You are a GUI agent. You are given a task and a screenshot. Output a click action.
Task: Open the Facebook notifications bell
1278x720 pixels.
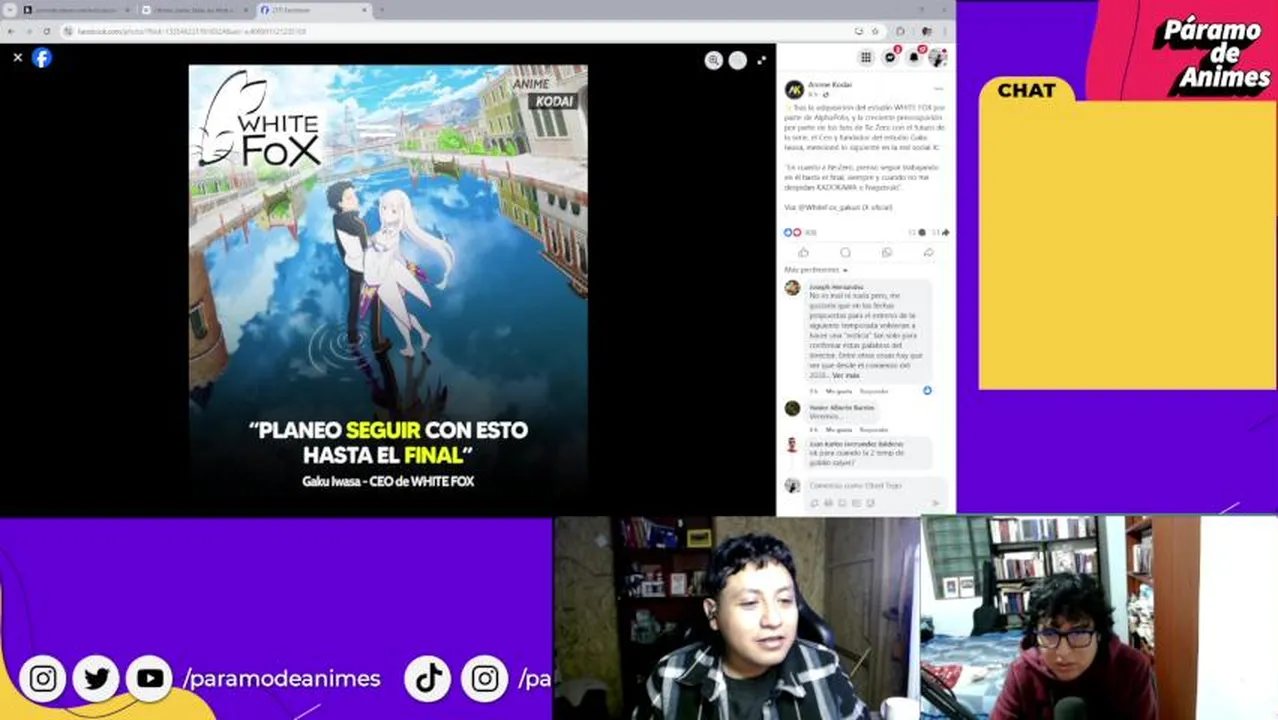tap(913, 58)
